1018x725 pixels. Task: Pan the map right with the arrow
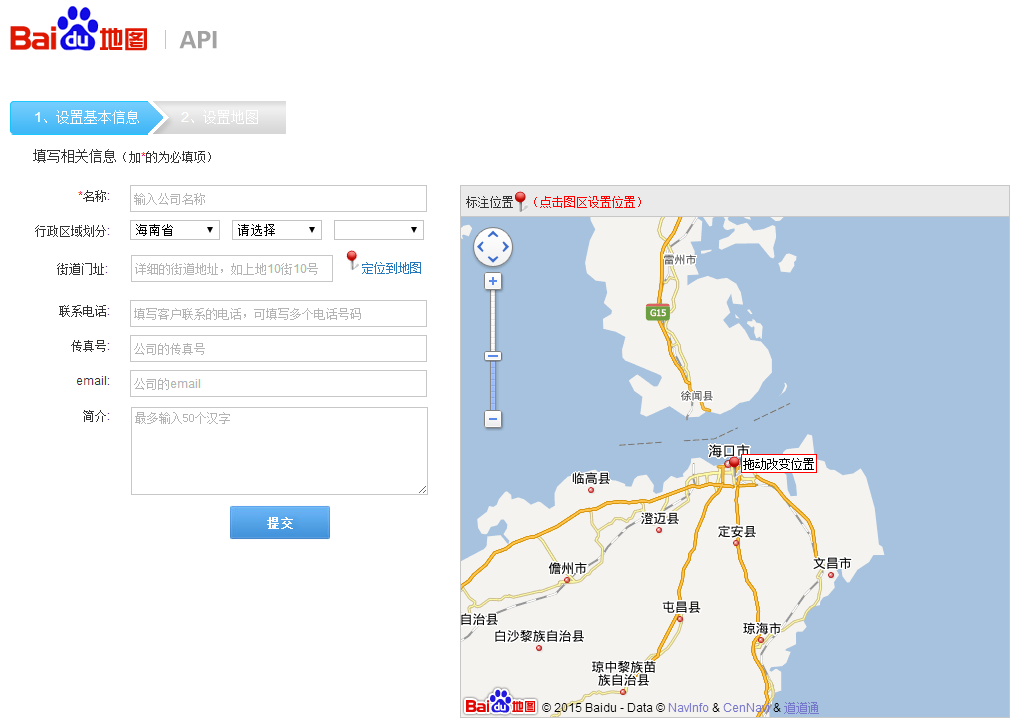(x=506, y=246)
